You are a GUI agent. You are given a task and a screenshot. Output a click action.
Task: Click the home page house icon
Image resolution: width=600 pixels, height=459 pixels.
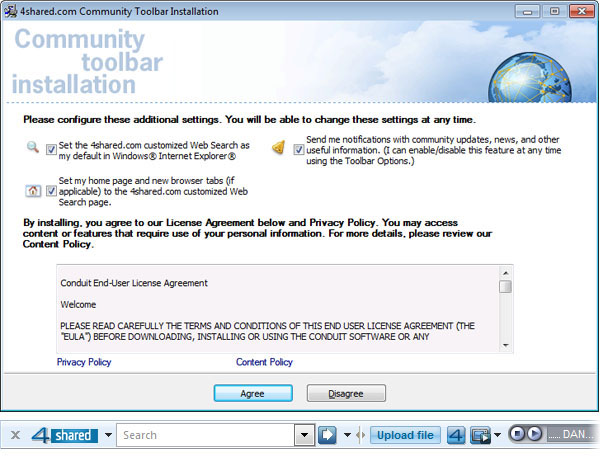pyautogui.click(x=33, y=190)
